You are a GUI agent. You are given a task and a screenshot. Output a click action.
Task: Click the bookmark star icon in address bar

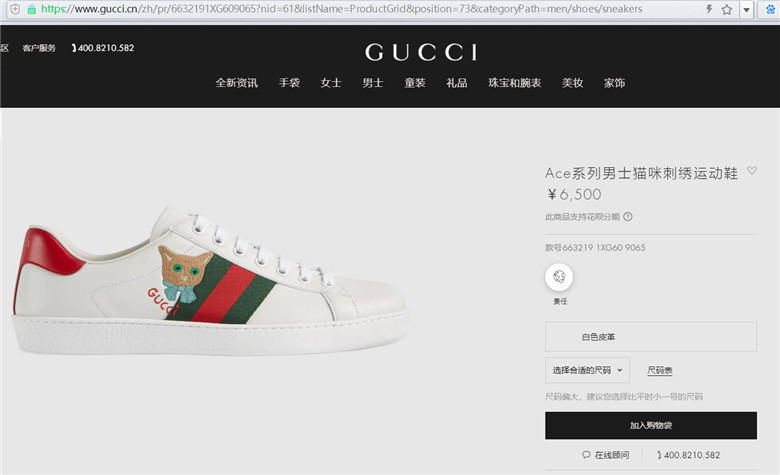pos(727,9)
